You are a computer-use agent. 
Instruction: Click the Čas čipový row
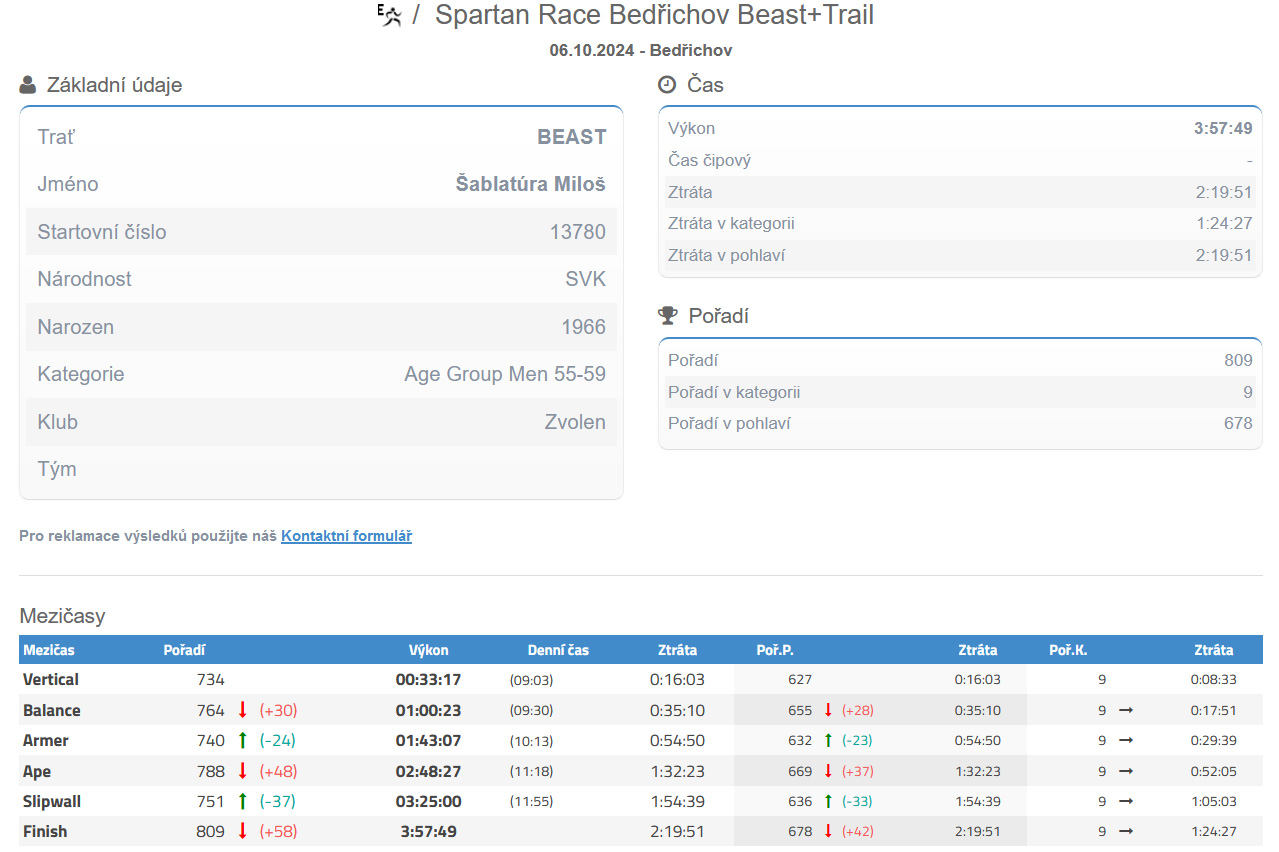960,160
